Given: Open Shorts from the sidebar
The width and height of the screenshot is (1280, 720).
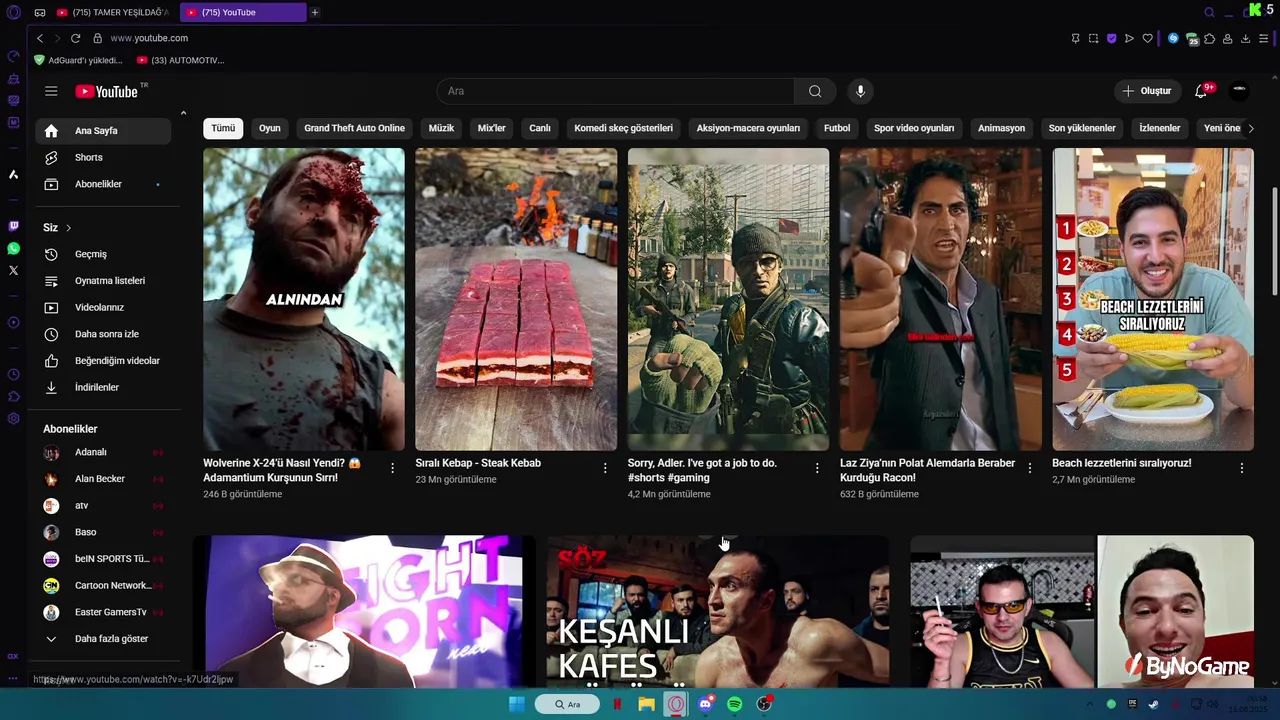Looking at the screenshot, I should click(104, 157).
